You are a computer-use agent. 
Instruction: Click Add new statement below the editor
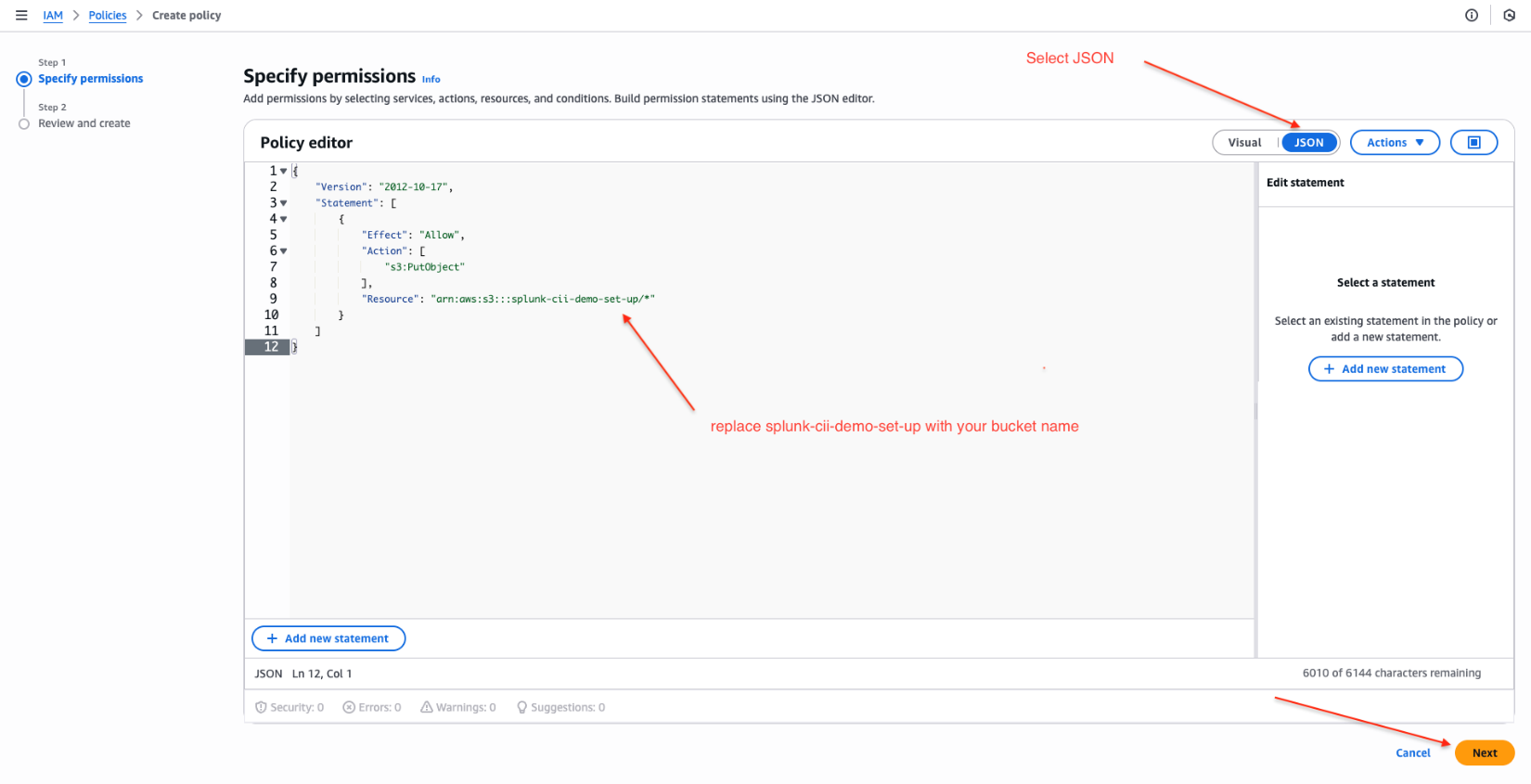(x=328, y=638)
